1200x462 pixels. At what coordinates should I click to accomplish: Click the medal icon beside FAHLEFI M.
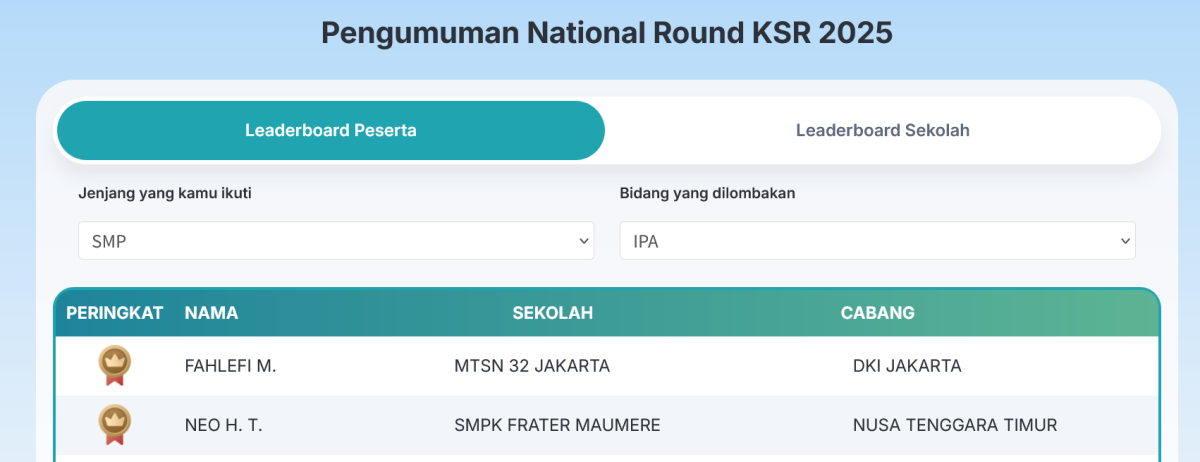click(115, 366)
